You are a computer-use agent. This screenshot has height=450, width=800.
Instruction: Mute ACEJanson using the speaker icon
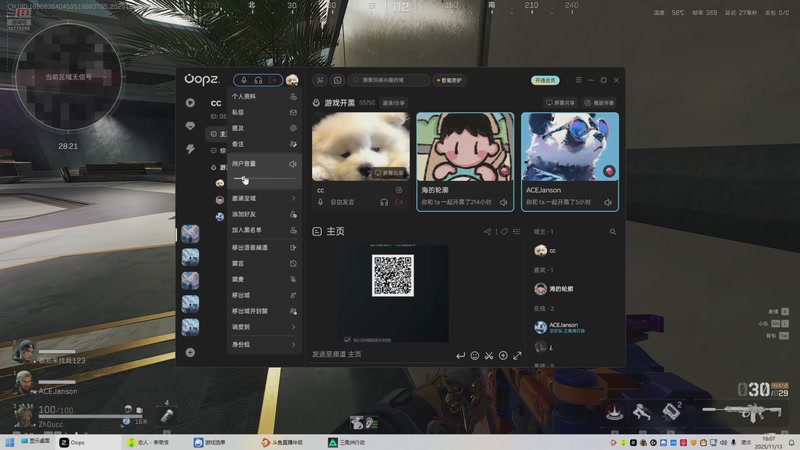pyautogui.click(x=608, y=203)
